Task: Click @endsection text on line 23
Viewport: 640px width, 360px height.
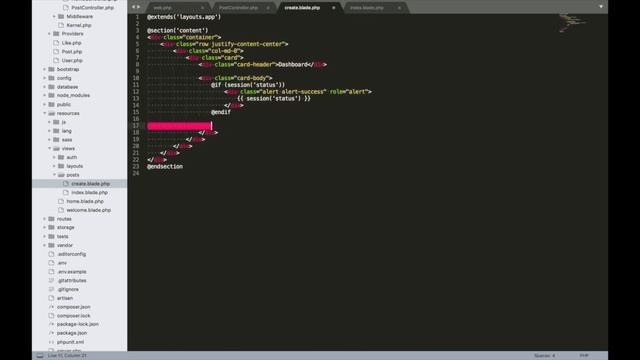Action: [165, 167]
